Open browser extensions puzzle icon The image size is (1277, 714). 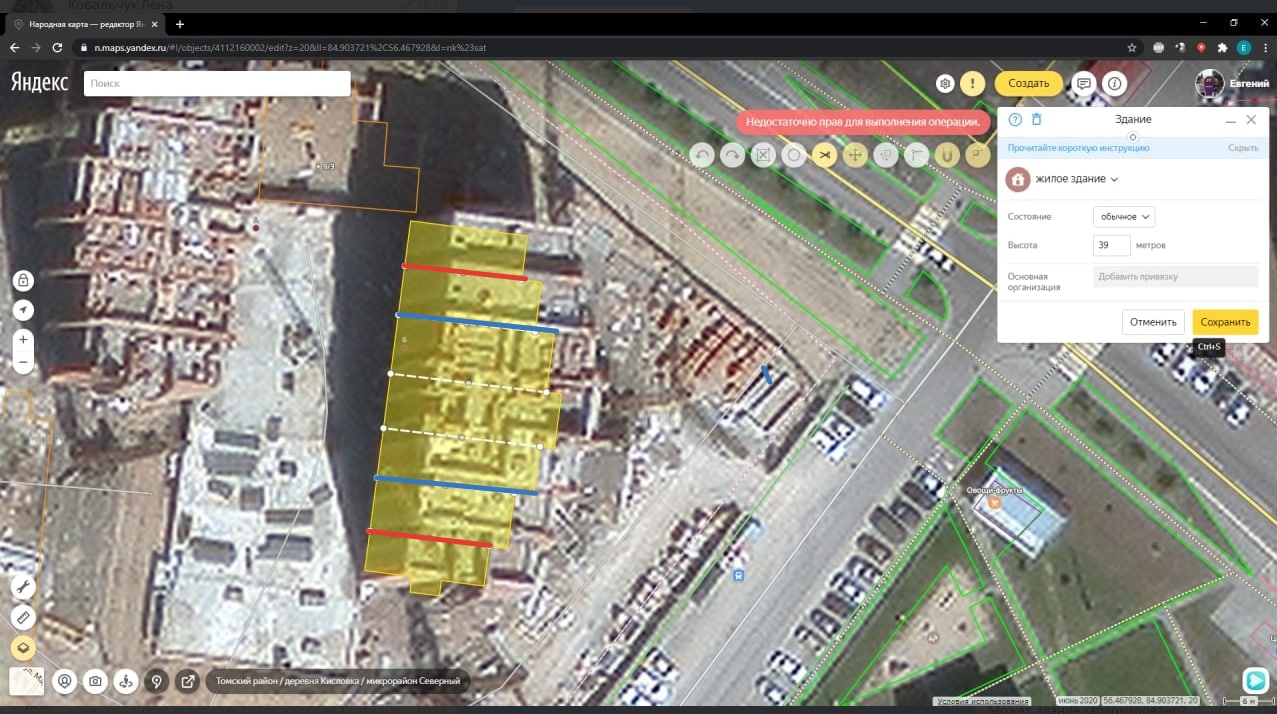[x=1223, y=47]
